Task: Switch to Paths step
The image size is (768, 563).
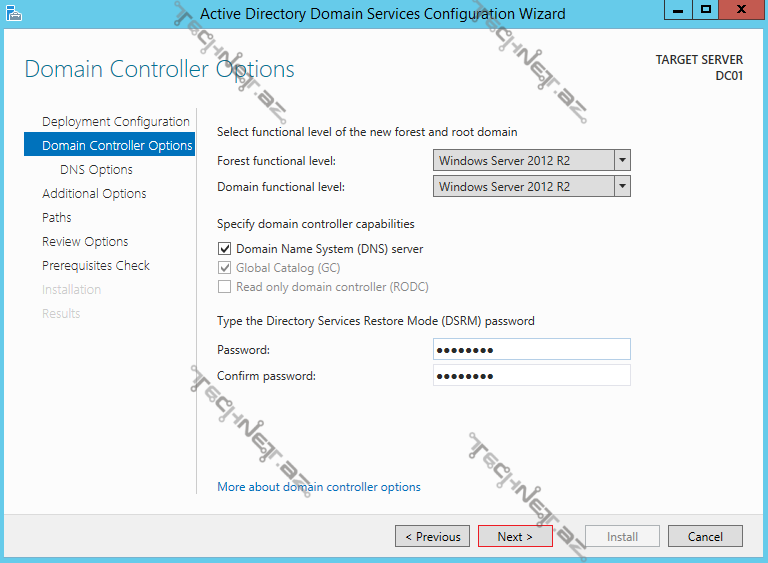Action: point(57,218)
